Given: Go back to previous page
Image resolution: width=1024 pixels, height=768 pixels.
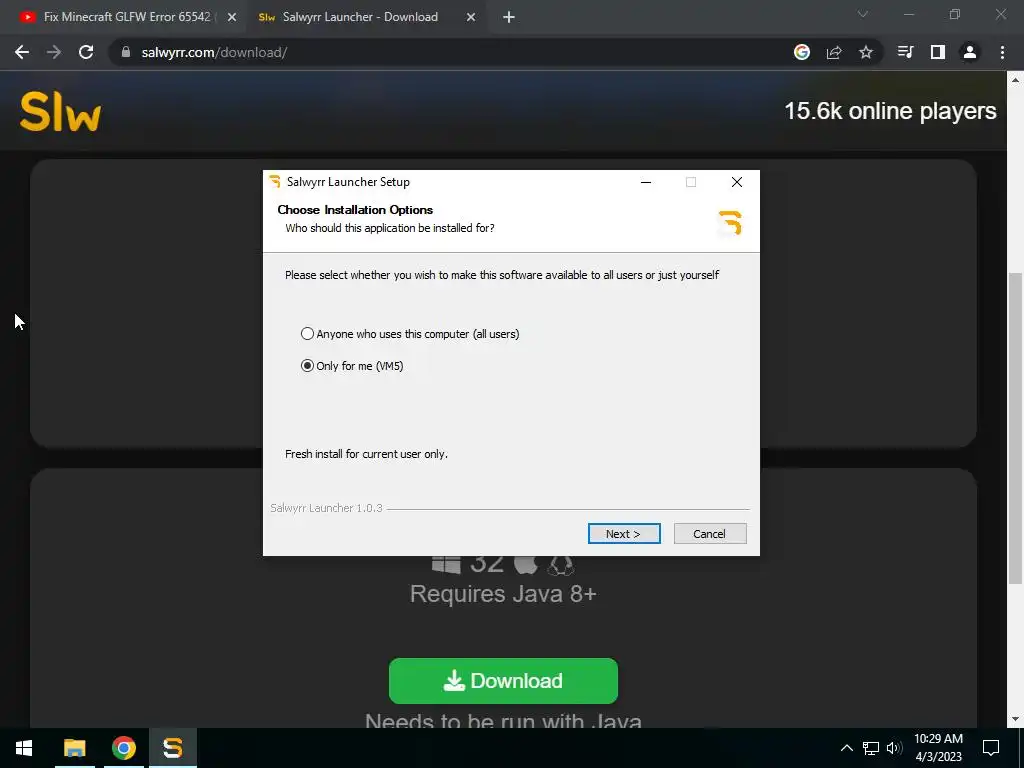Looking at the screenshot, I should [22, 52].
